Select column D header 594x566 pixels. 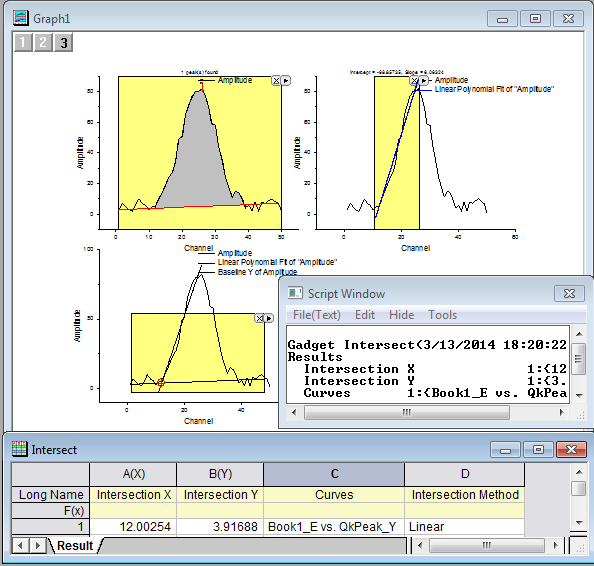pyautogui.click(x=465, y=474)
